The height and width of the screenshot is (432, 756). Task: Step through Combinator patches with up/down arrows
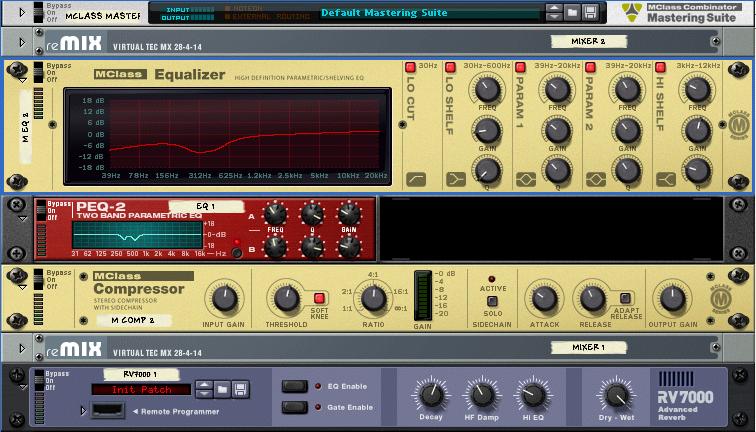(x=554, y=12)
